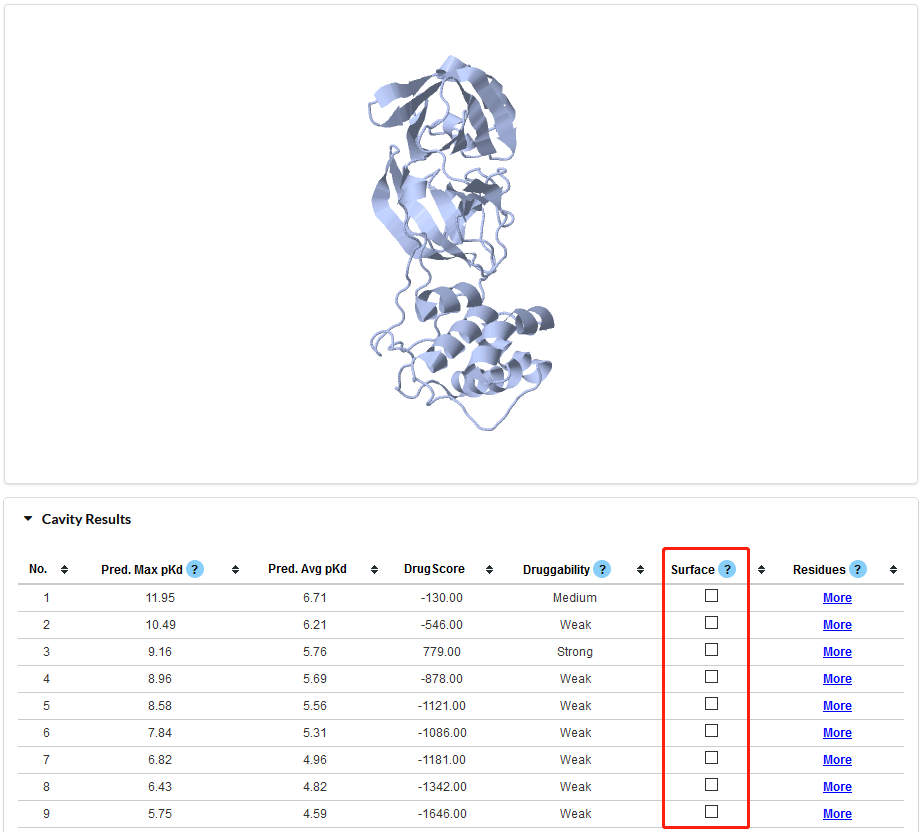Open help icon beside Pred. Max pKd

(195, 569)
